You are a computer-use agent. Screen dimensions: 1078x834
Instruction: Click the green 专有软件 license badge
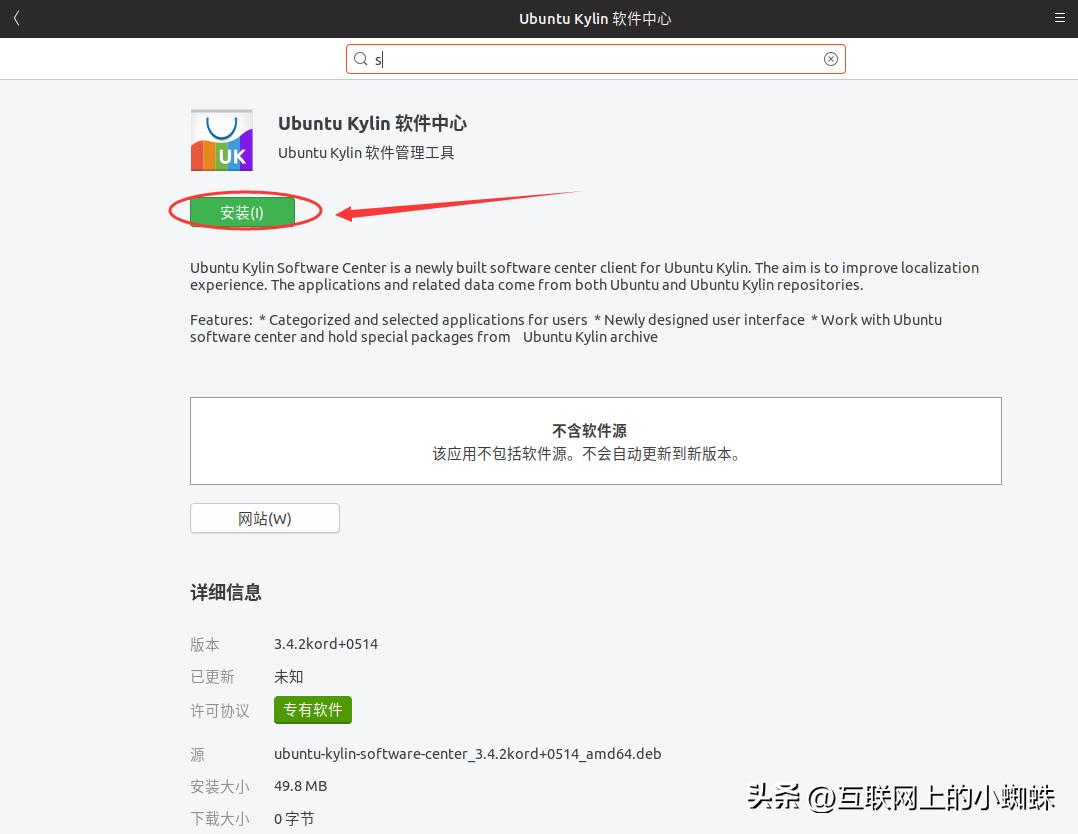[313, 710]
